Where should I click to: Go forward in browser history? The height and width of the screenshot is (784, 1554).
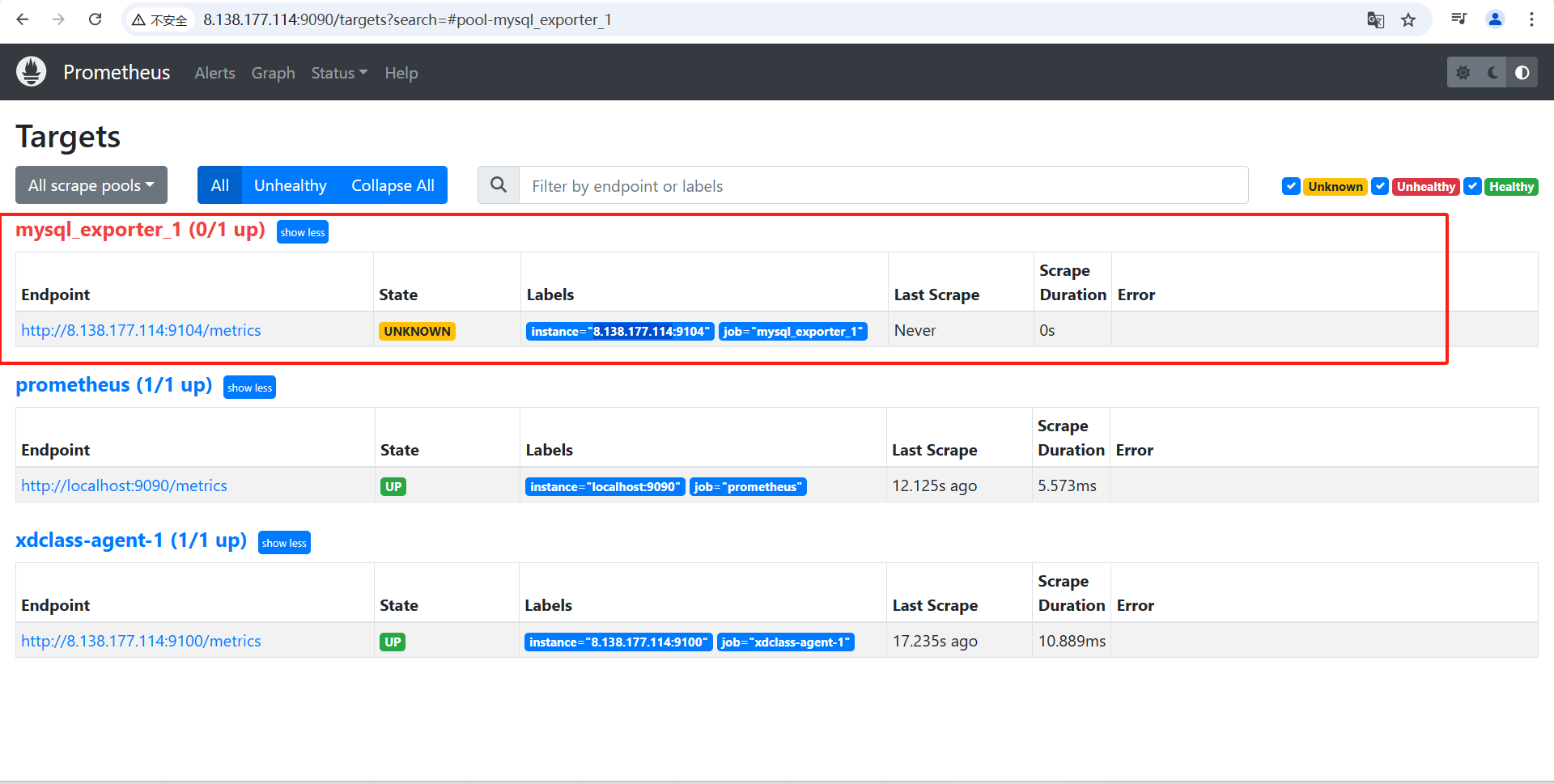pyautogui.click(x=58, y=19)
